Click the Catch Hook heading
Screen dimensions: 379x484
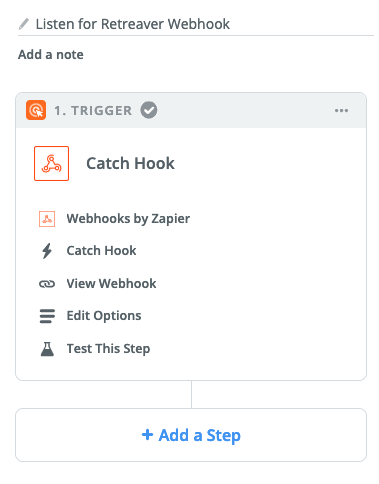pos(130,163)
